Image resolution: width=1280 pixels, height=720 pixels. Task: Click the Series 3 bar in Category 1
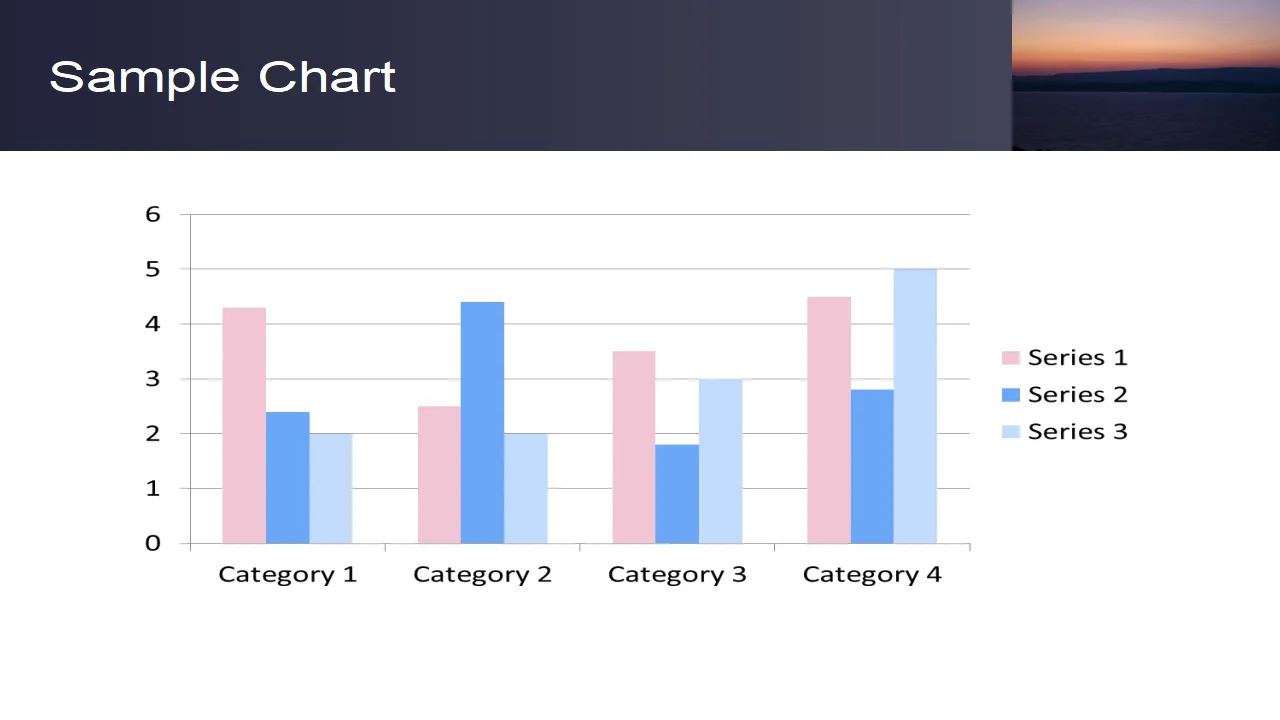click(331, 489)
